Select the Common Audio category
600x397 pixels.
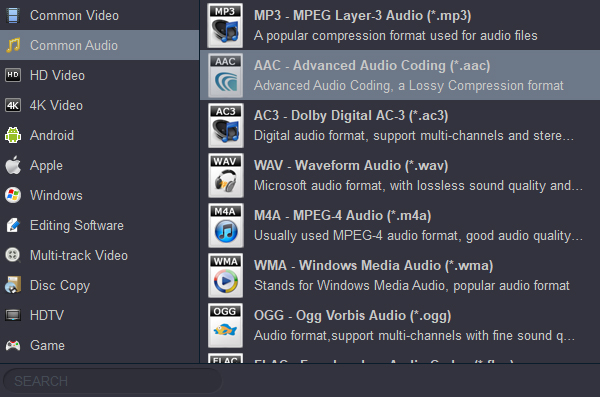point(99,45)
